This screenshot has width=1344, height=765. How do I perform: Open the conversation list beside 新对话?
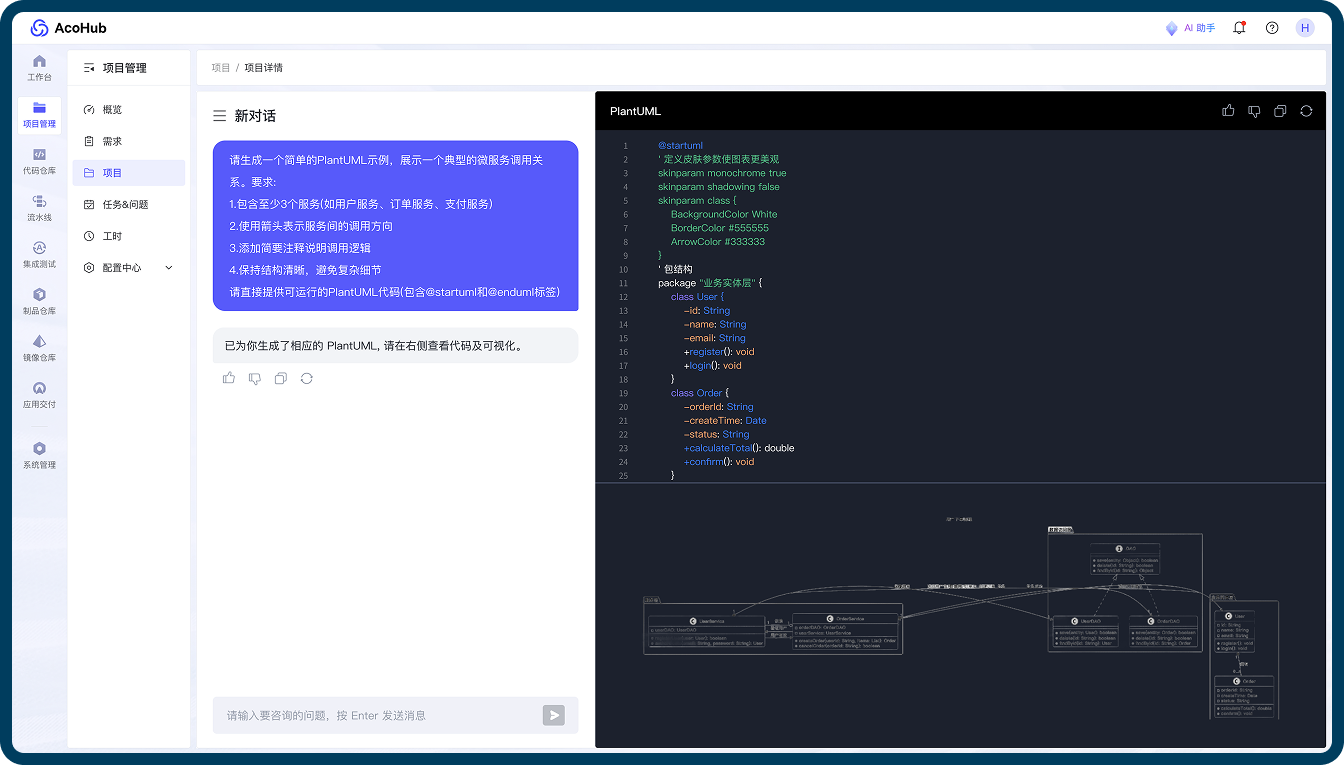219,116
